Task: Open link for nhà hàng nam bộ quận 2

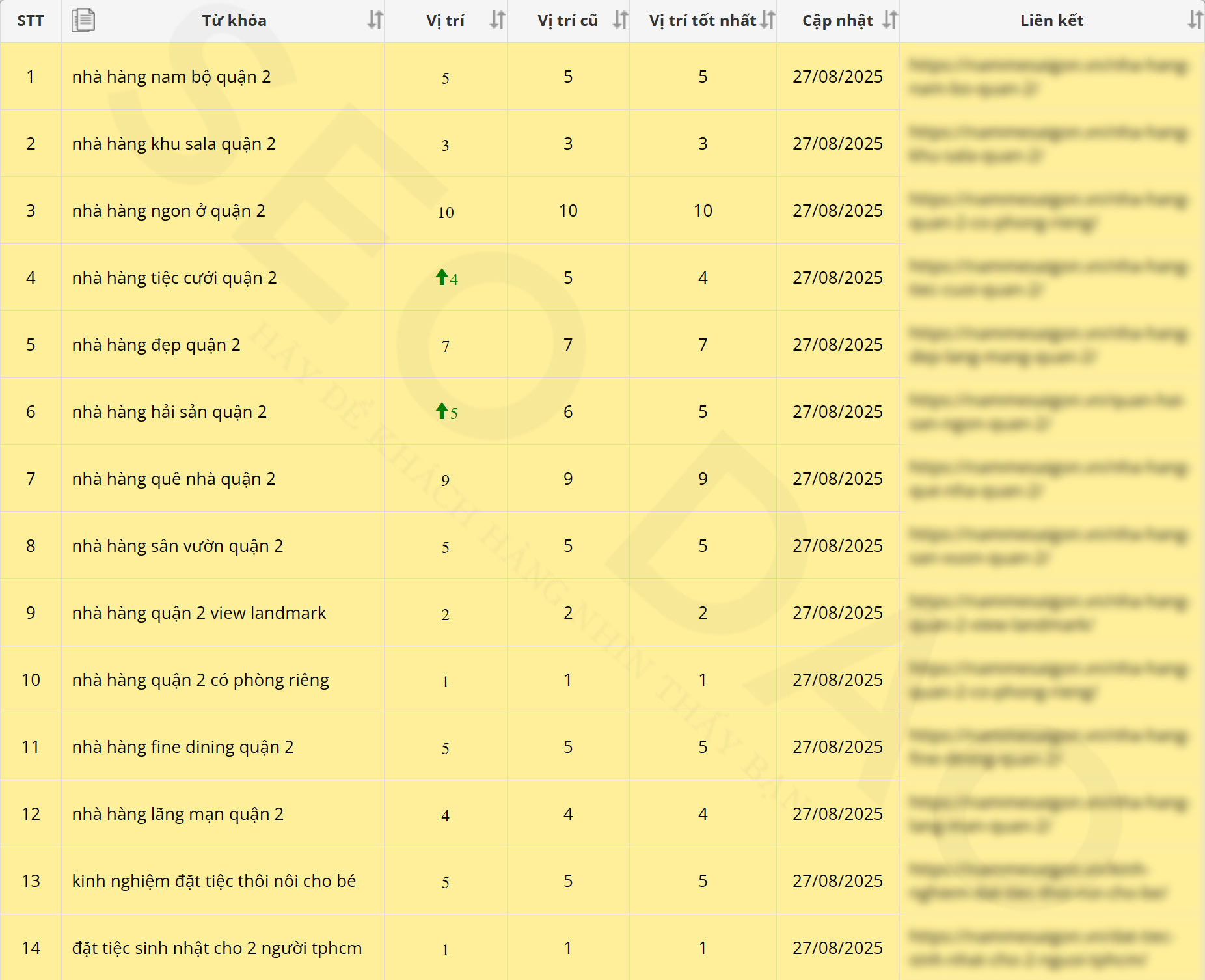Action: pyautogui.click(x=1048, y=77)
